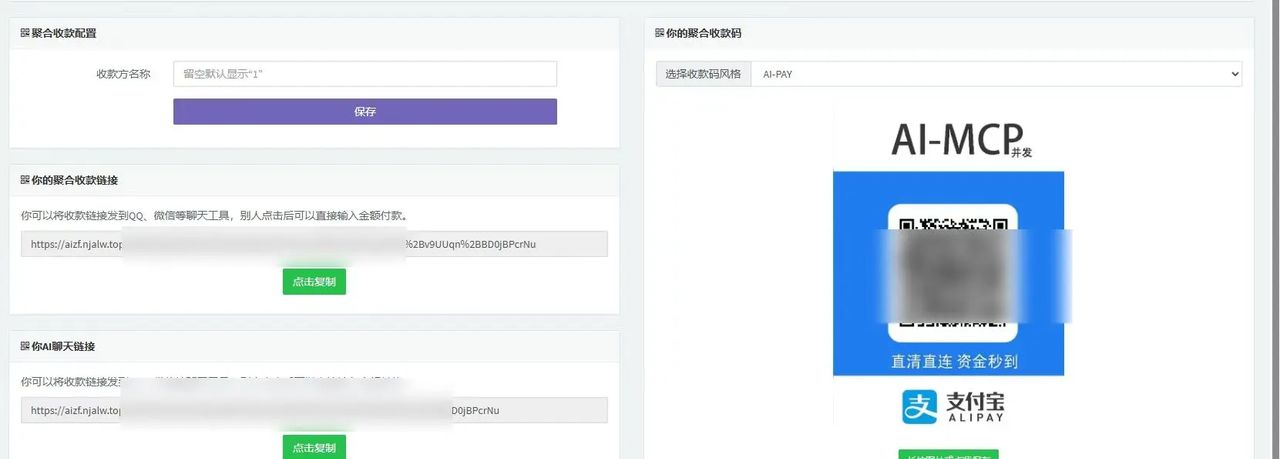Click the 收款方名称 label
Image resolution: width=1280 pixels, height=459 pixels.
(x=123, y=74)
